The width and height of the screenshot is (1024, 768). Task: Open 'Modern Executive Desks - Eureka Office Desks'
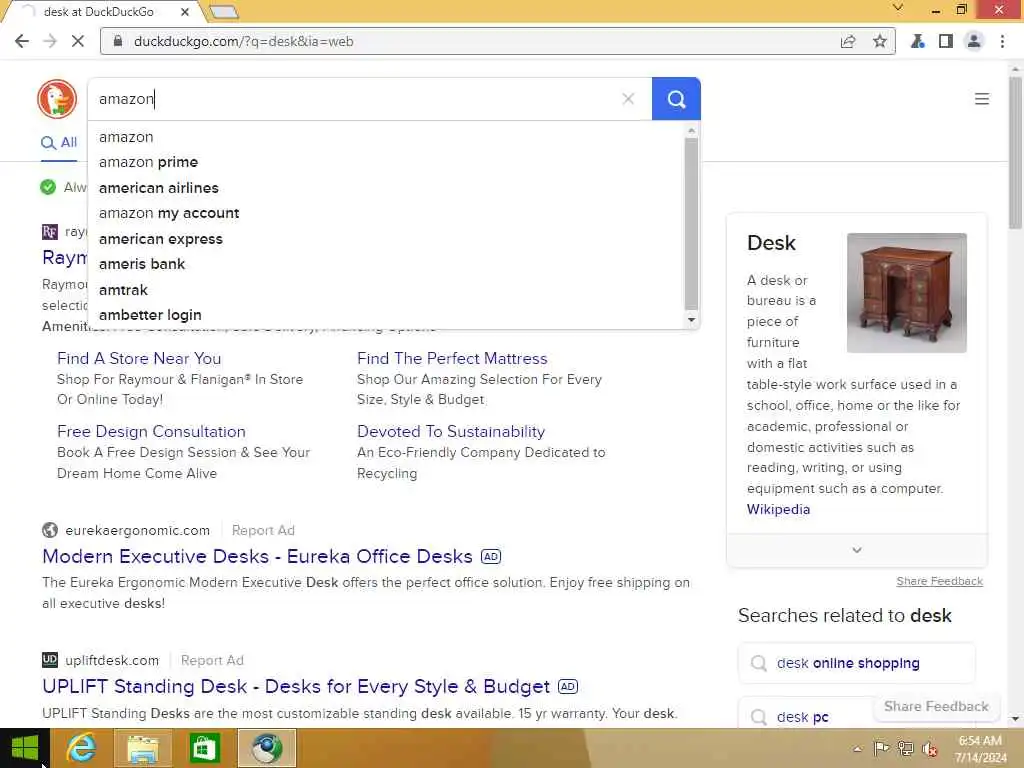coord(257,556)
